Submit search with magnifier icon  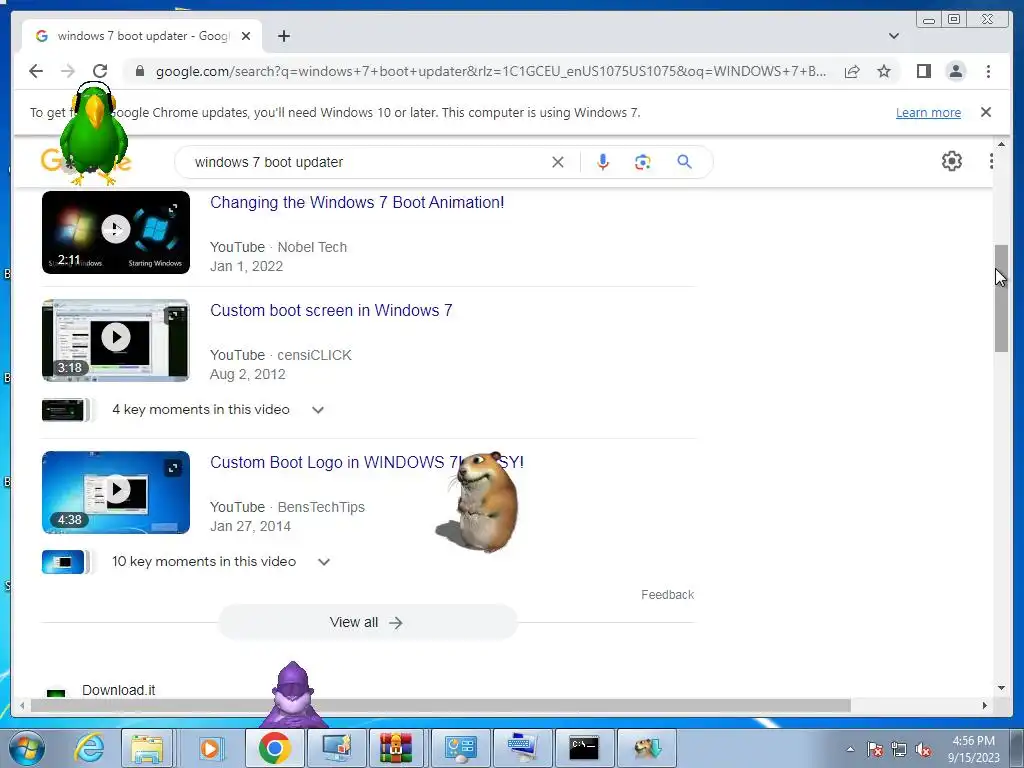(684, 162)
